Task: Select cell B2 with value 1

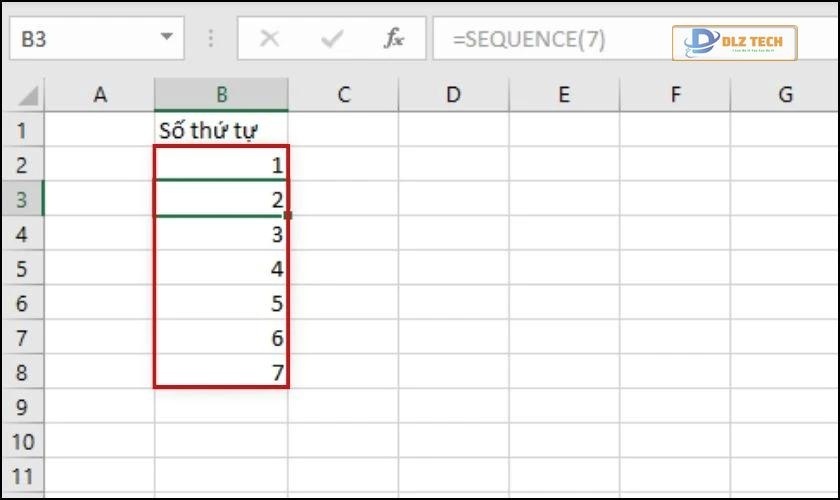Action: (221, 165)
